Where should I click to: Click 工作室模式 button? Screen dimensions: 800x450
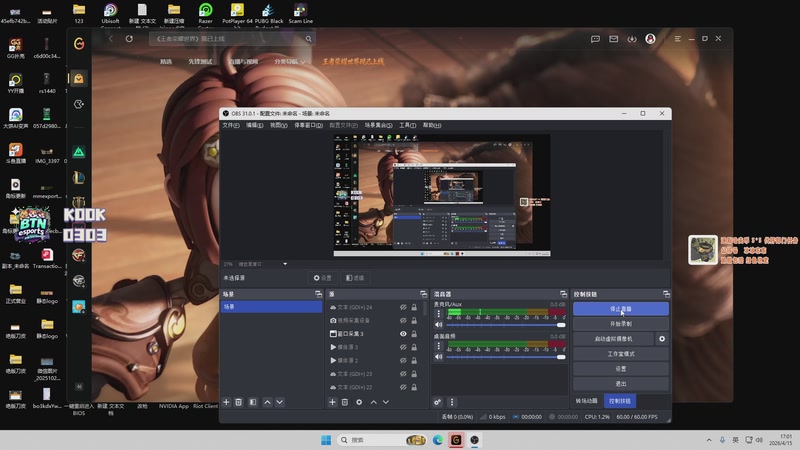coord(620,354)
